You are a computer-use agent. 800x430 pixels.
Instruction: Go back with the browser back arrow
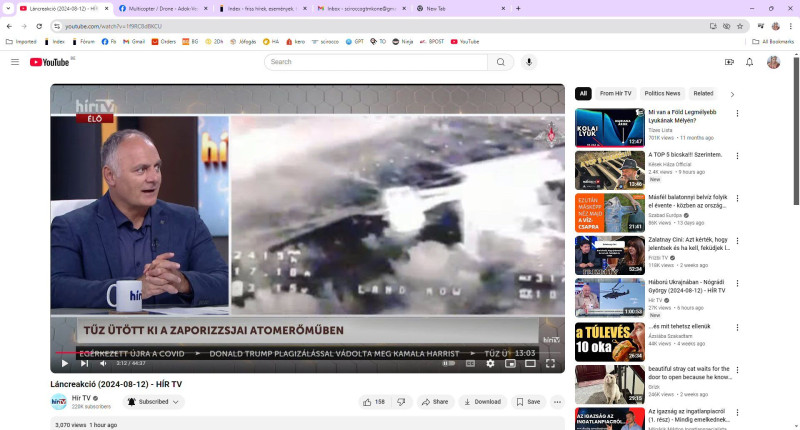point(9,26)
